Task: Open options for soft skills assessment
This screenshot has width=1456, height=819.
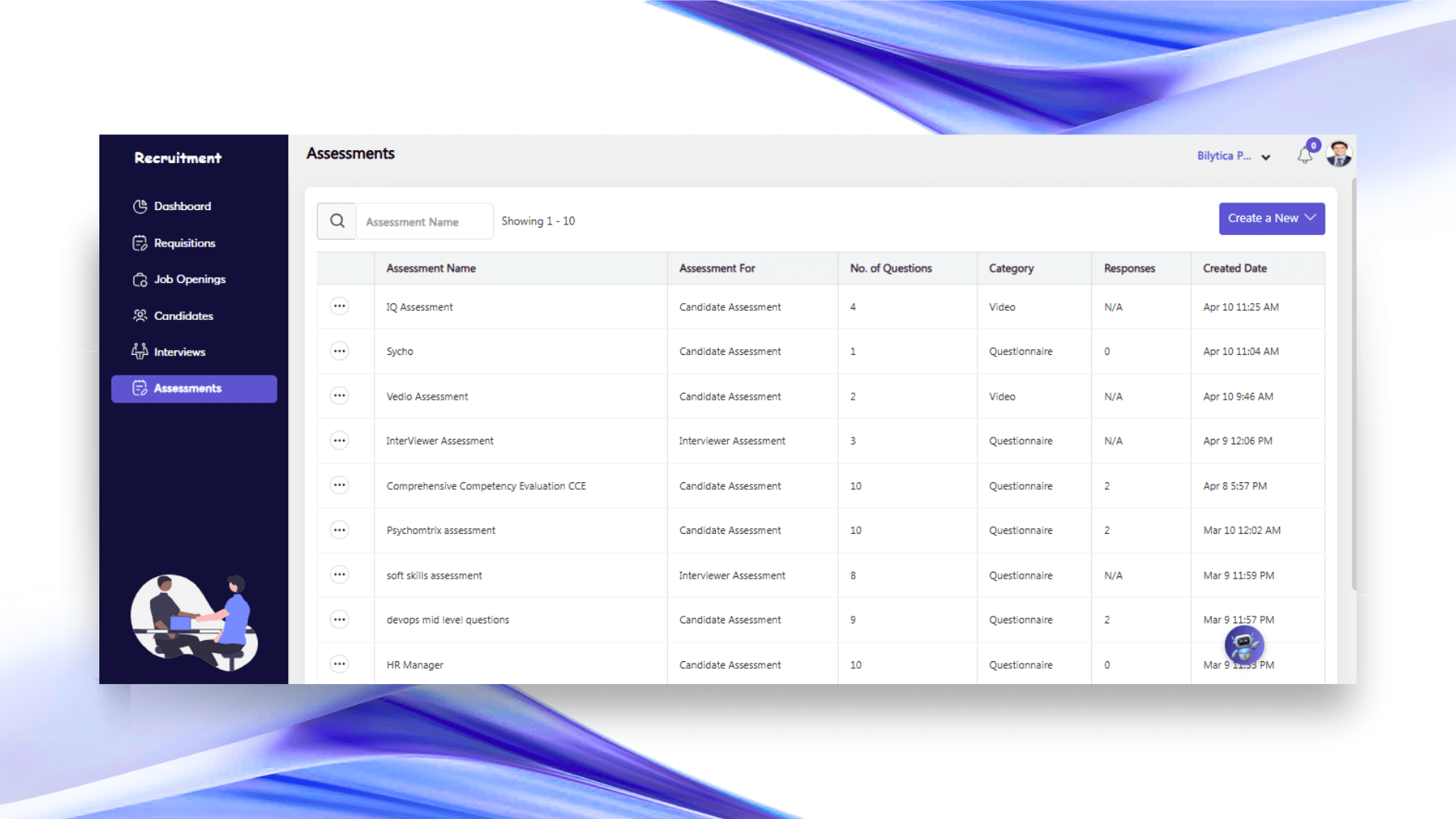Action: pyautogui.click(x=339, y=575)
